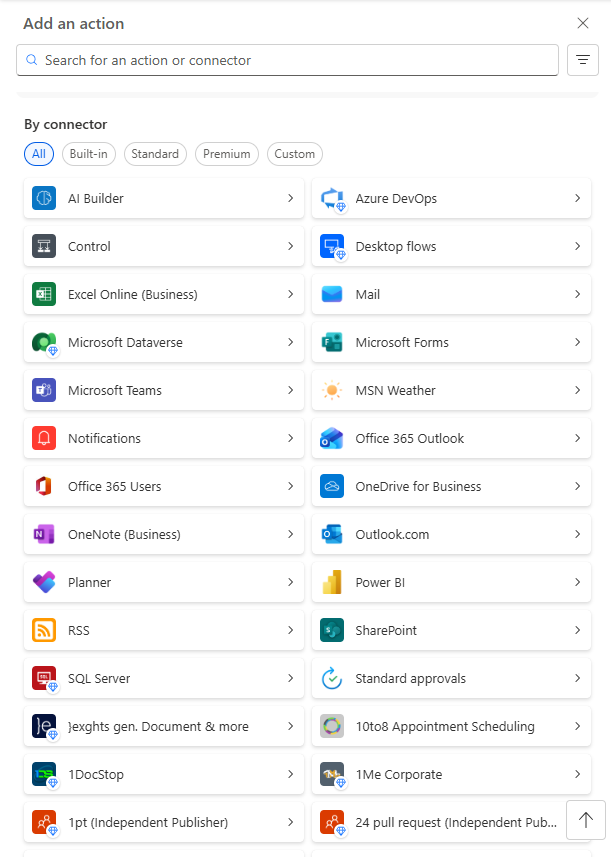
Task: Click the Power BI icon
Action: click(332, 582)
